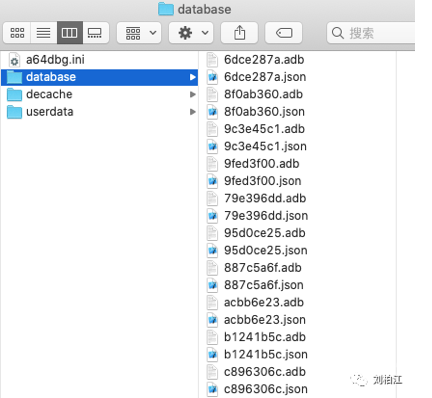Click the icon of 887c5a6f.adb
432x398 pixels.
(x=212, y=268)
